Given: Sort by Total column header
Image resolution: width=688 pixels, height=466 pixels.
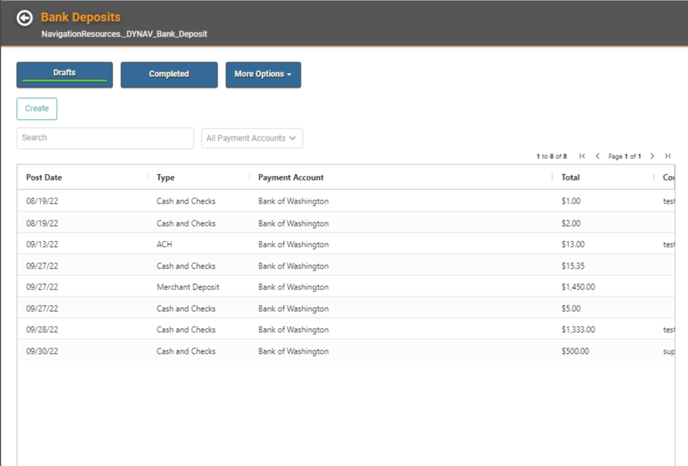Looking at the screenshot, I should pos(571,178).
